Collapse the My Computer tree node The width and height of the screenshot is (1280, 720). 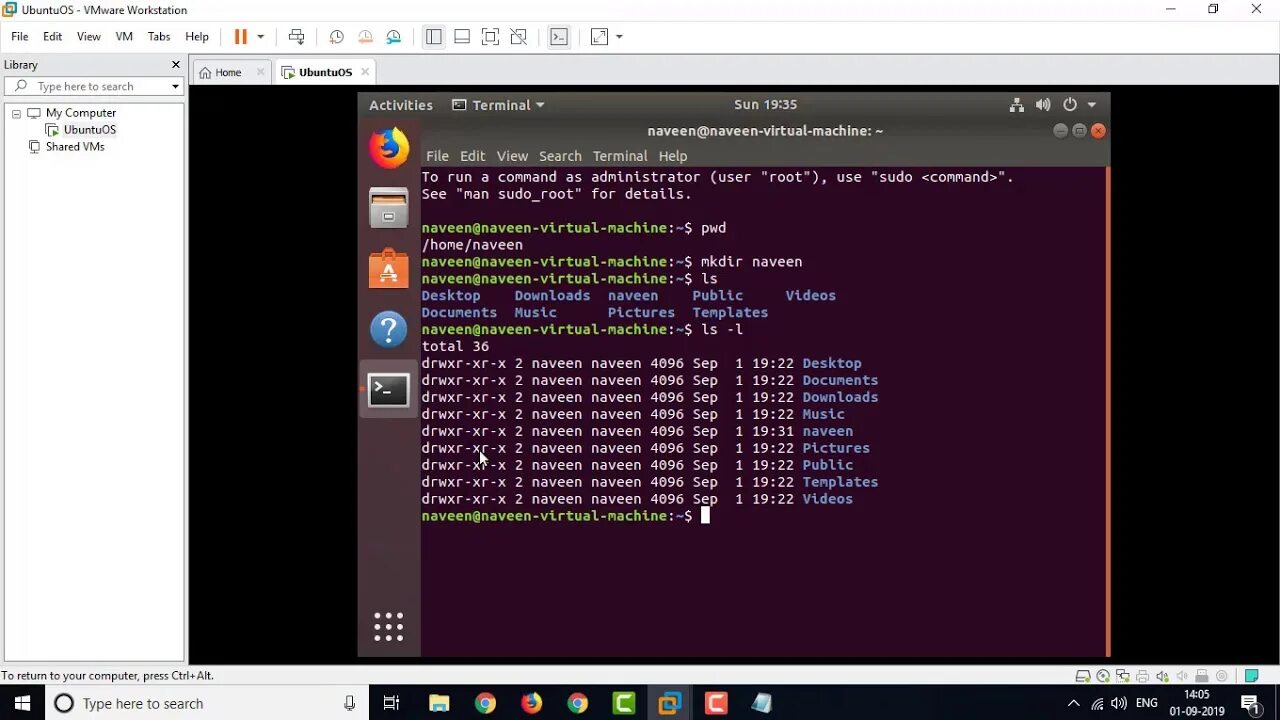[16, 114]
